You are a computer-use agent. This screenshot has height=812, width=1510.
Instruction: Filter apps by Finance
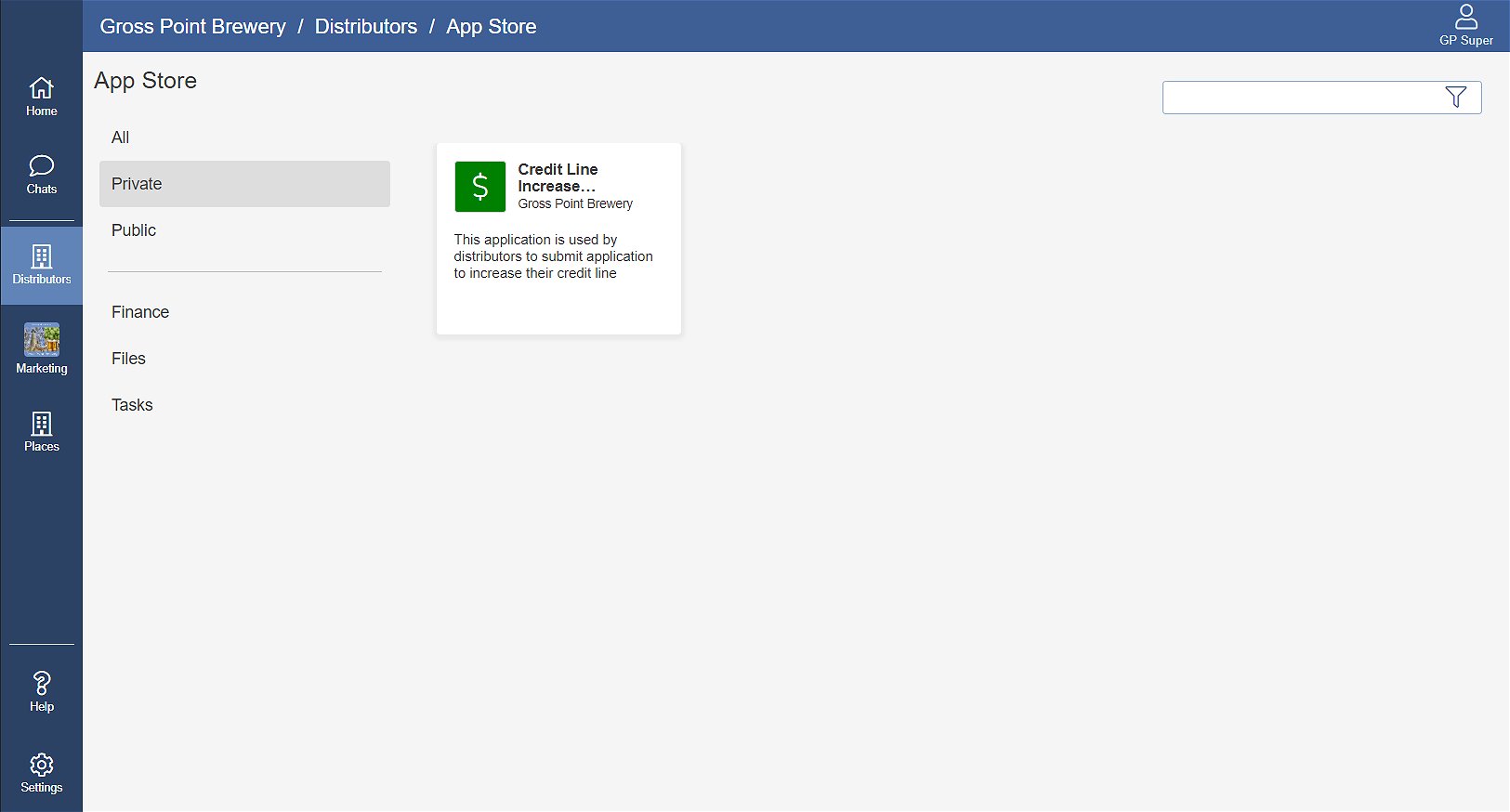tap(244, 312)
